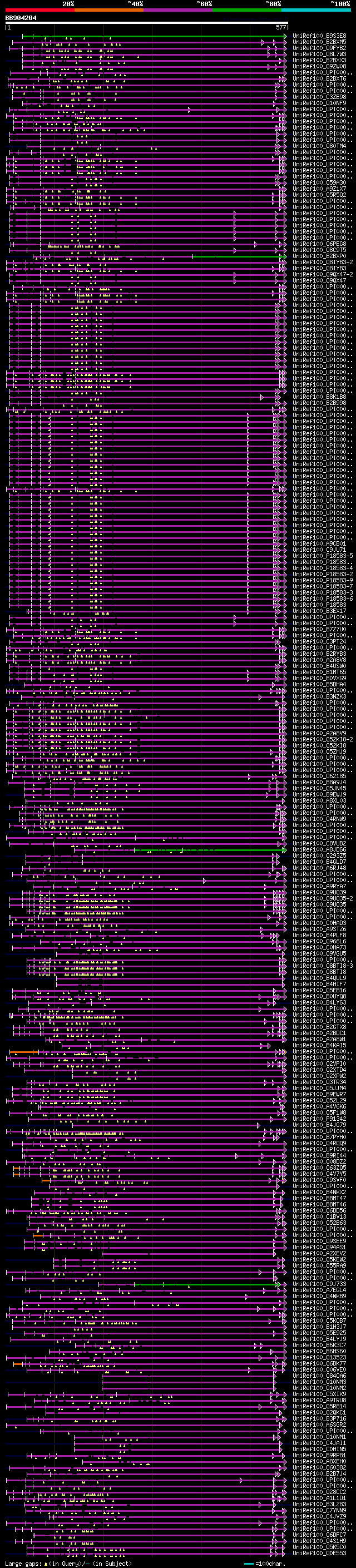
Task: Open hit UniRef100_Q9ZW08
Action: pyautogui.click(x=319, y=66)
